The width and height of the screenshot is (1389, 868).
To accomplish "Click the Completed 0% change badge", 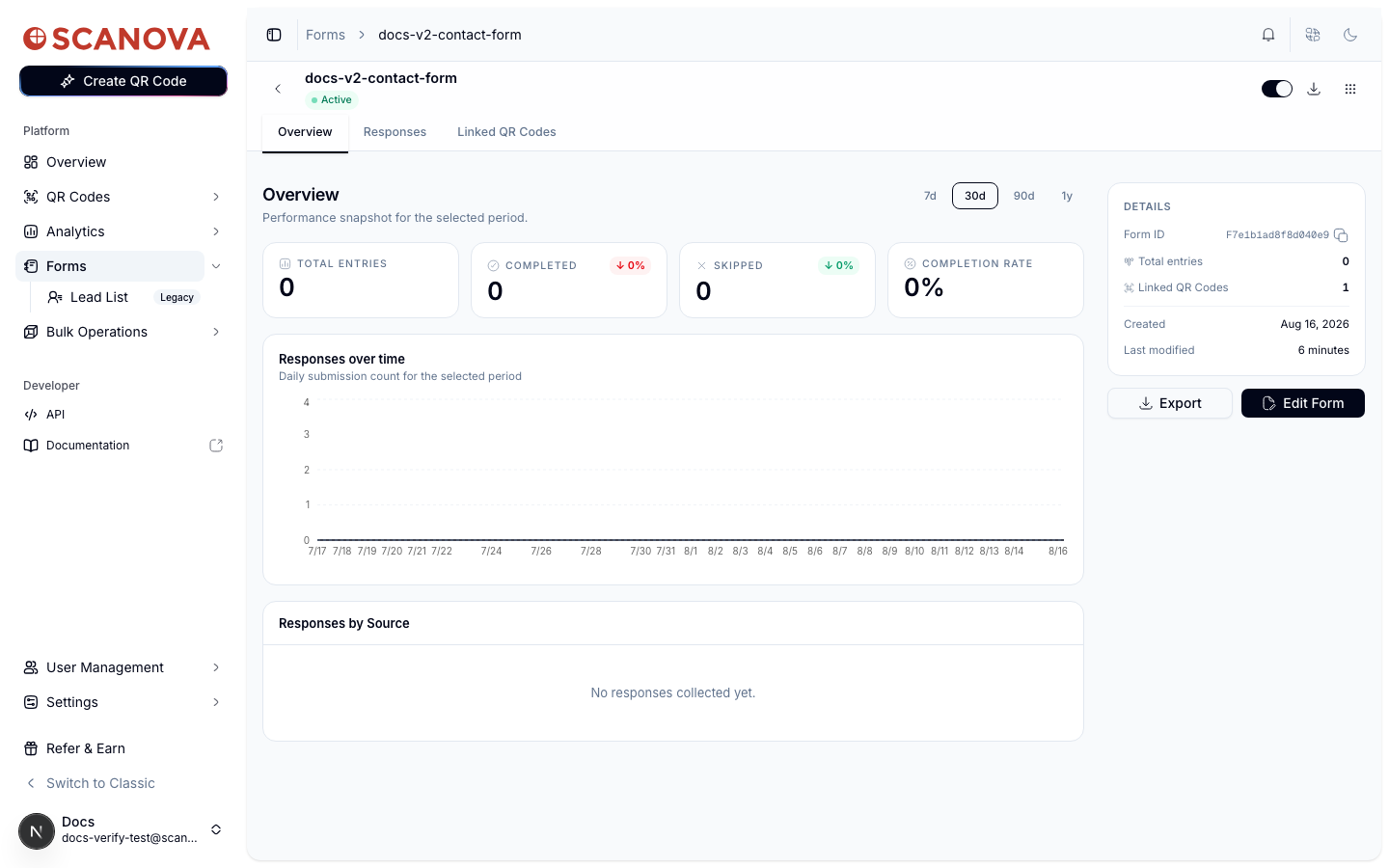I will coord(631,265).
